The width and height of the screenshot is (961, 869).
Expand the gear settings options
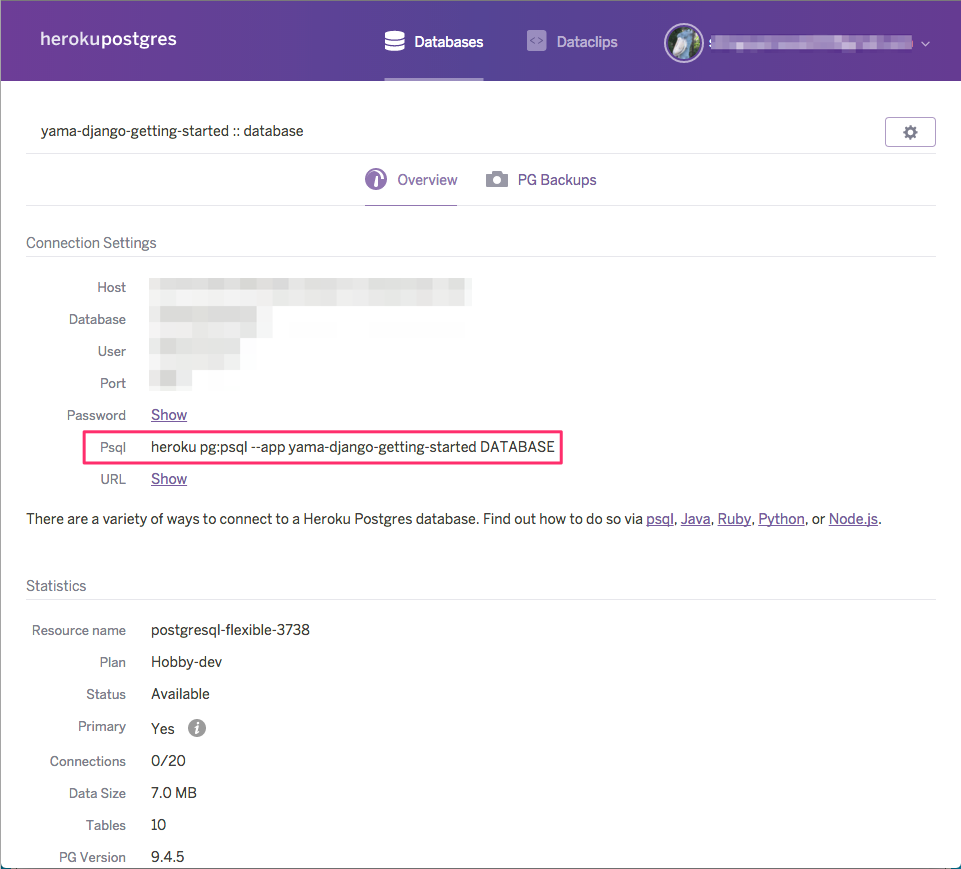click(909, 131)
